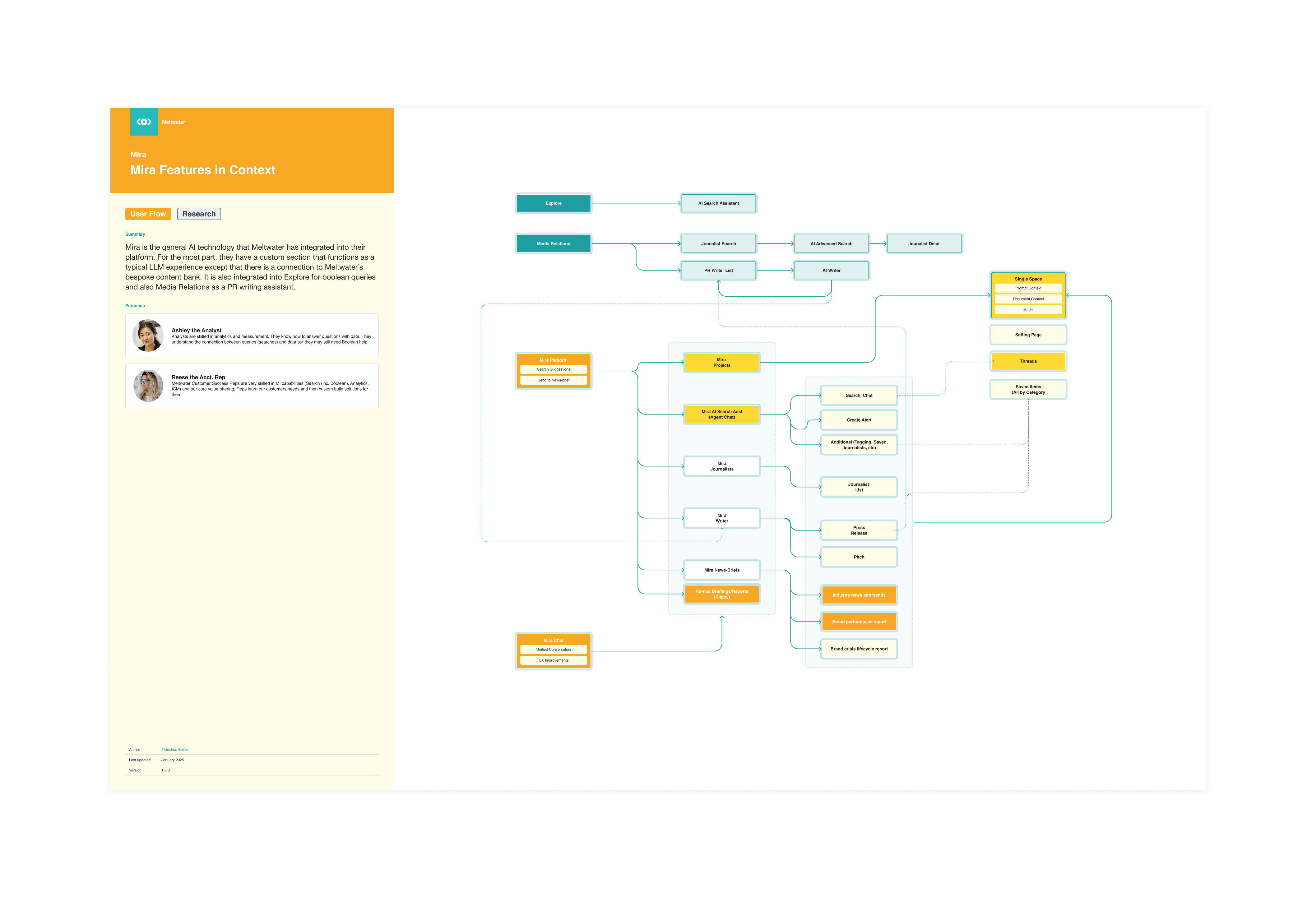Click Reese the Acct. Rep avatar

click(x=148, y=386)
